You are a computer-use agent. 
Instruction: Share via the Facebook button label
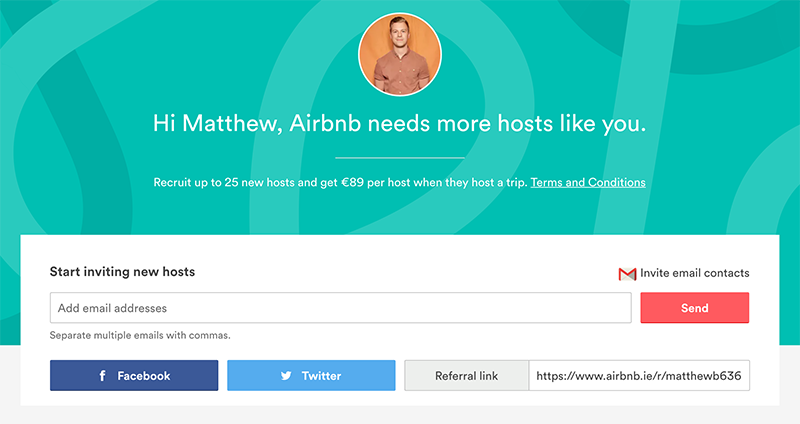click(x=143, y=376)
